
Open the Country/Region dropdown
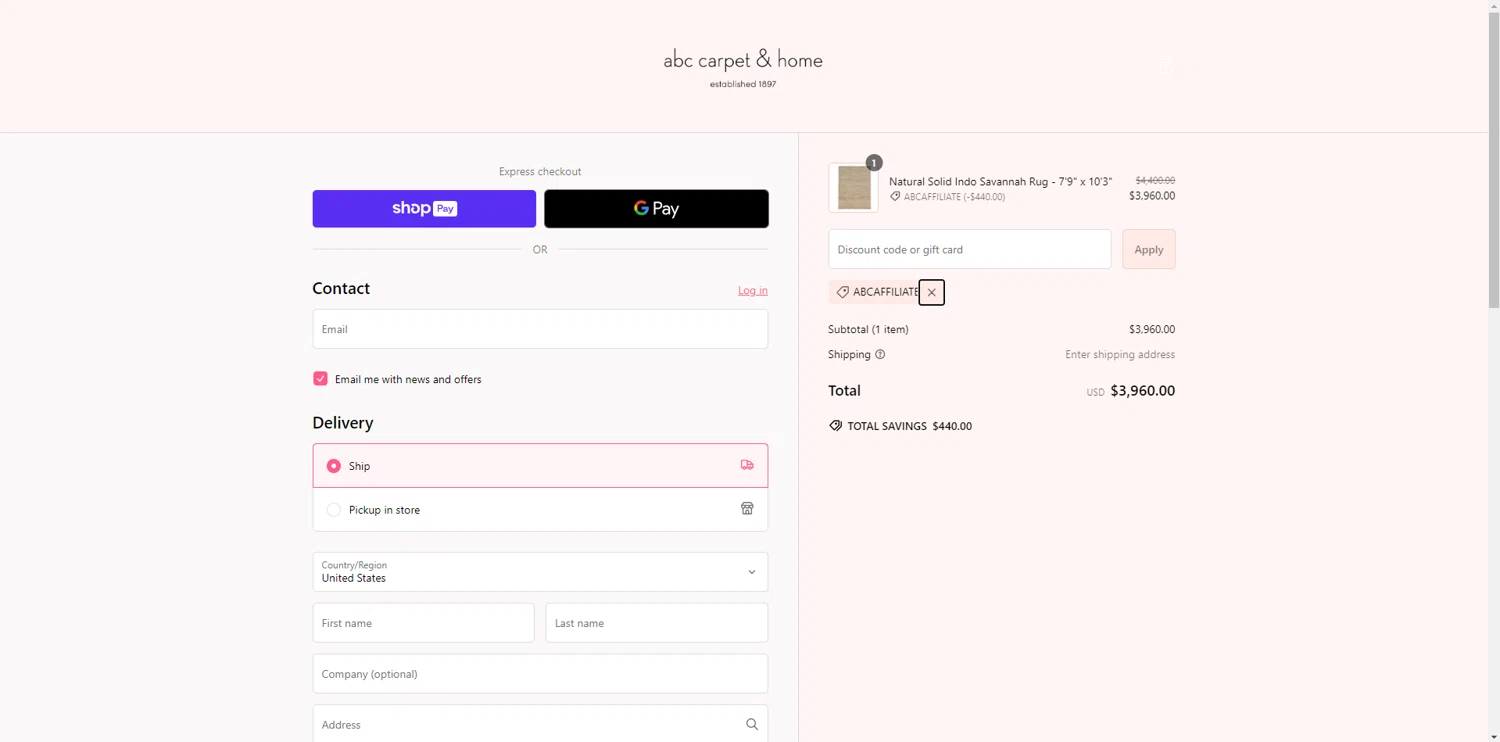pyautogui.click(x=540, y=572)
